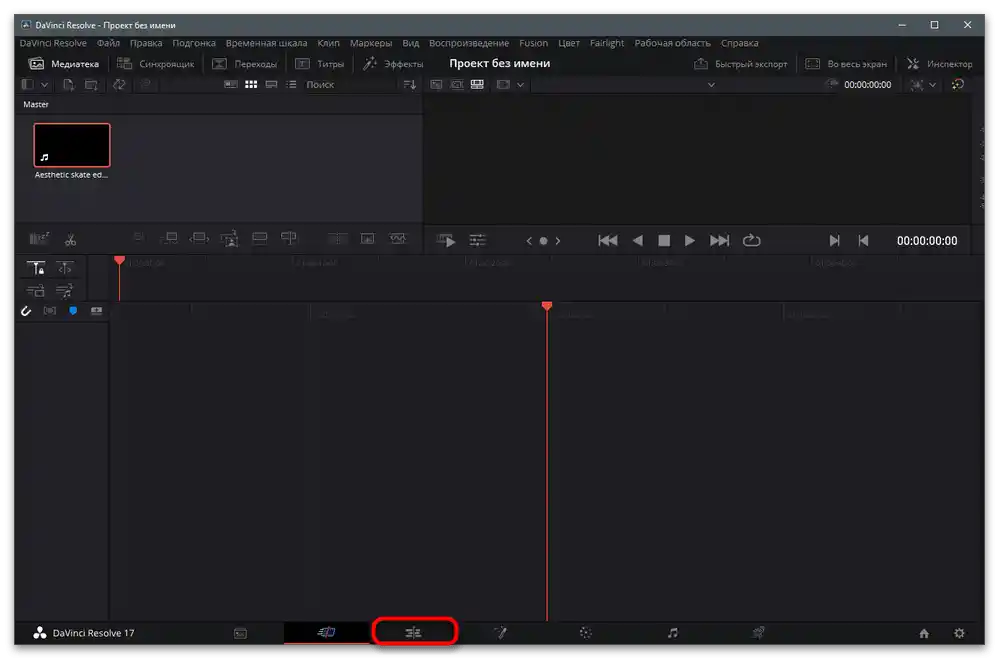The height and width of the screenshot is (659, 999).
Task: Open the Файл menu
Action: 108,43
